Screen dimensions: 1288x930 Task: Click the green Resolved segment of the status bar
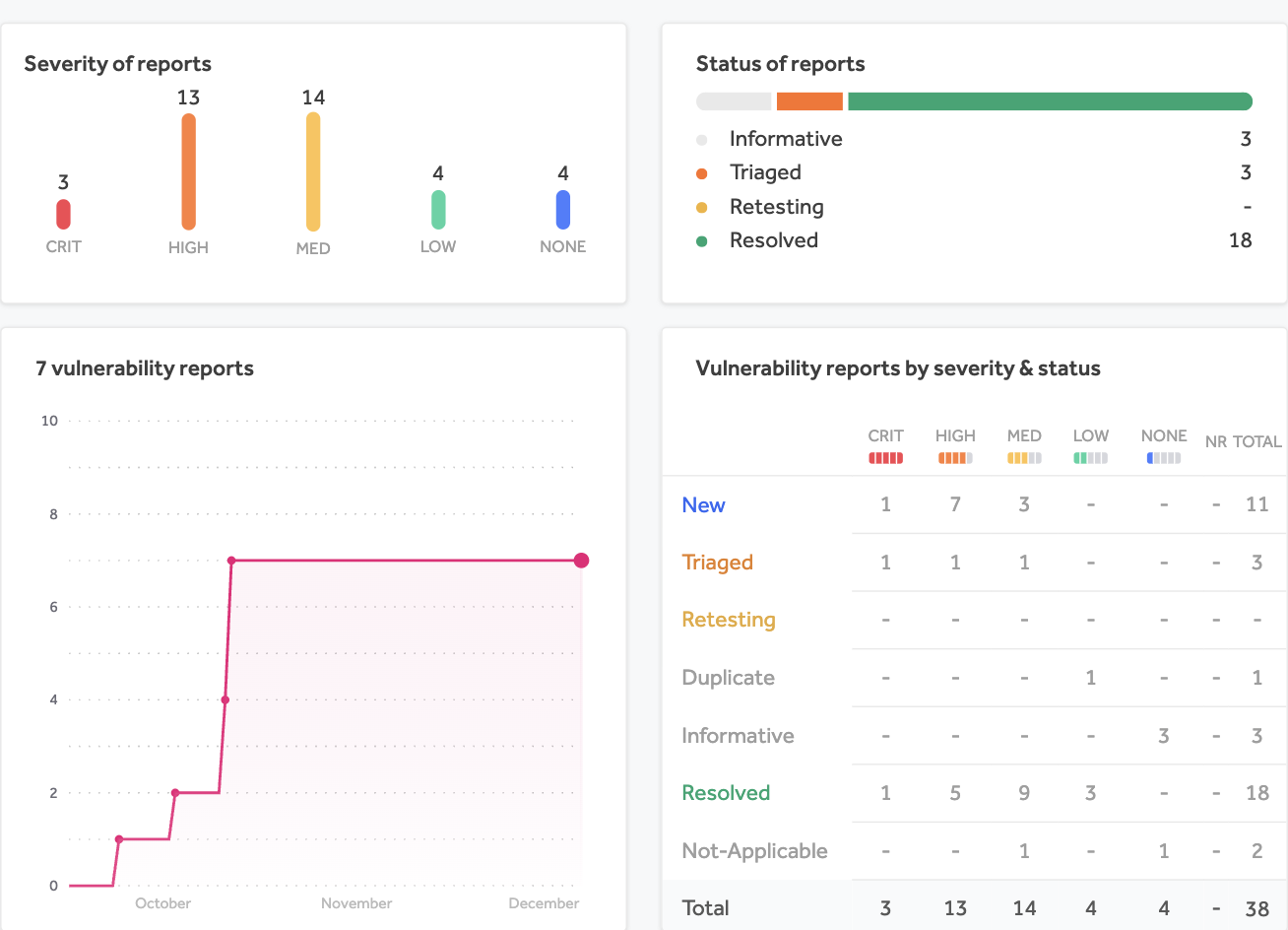click(1049, 100)
